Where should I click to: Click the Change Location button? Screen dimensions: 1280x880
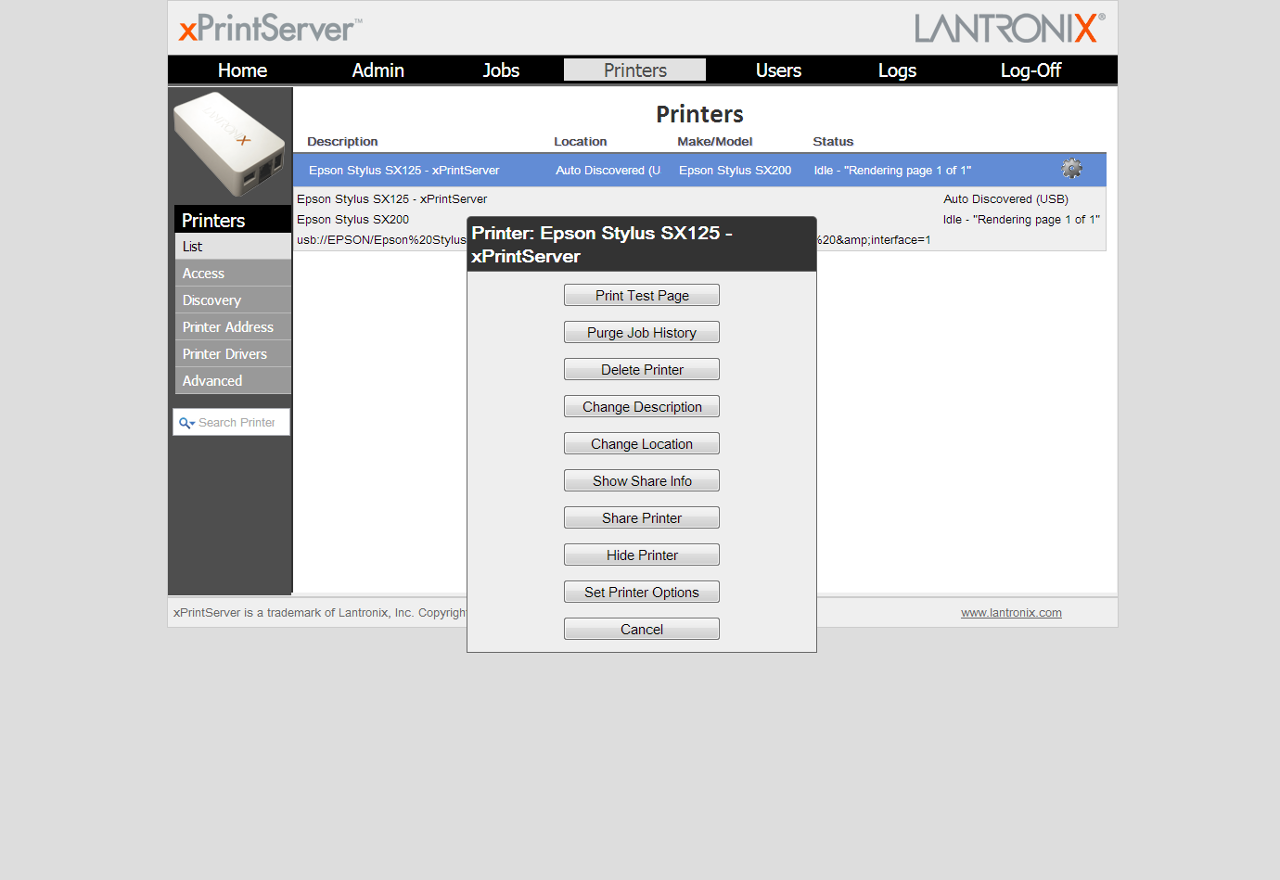pyautogui.click(x=642, y=443)
